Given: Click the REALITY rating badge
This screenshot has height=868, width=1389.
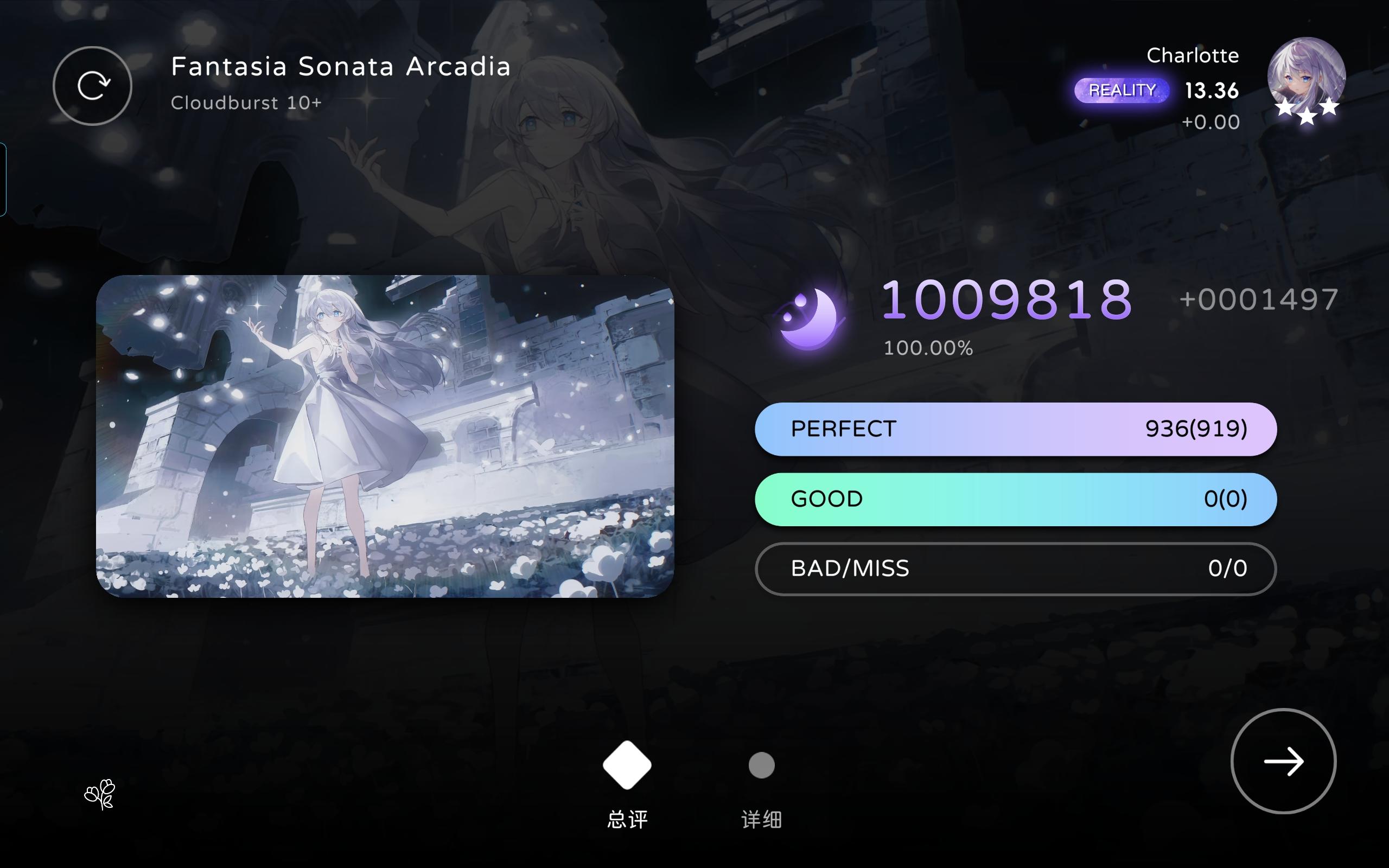Looking at the screenshot, I should (x=1122, y=90).
